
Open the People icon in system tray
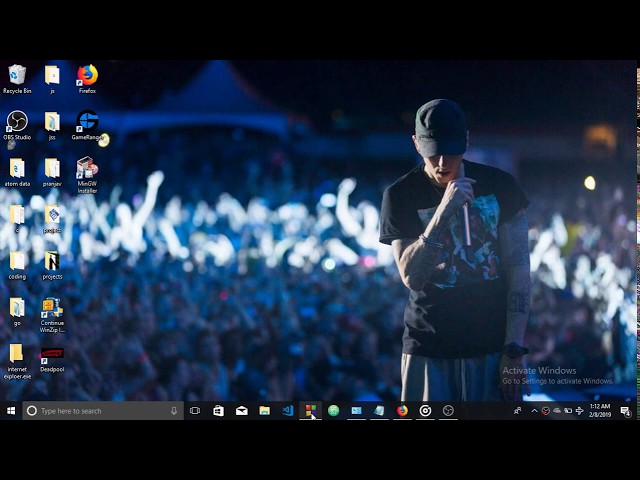click(518, 411)
